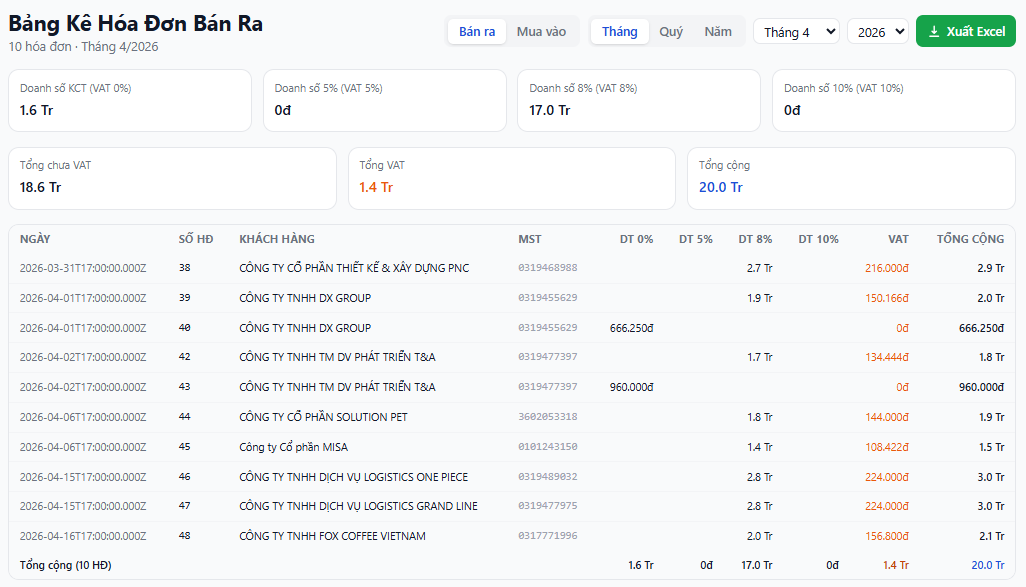The width and height of the screenshot is (1026, 587).
Task: Select the Năm period tab
Action: coord(718,31)
